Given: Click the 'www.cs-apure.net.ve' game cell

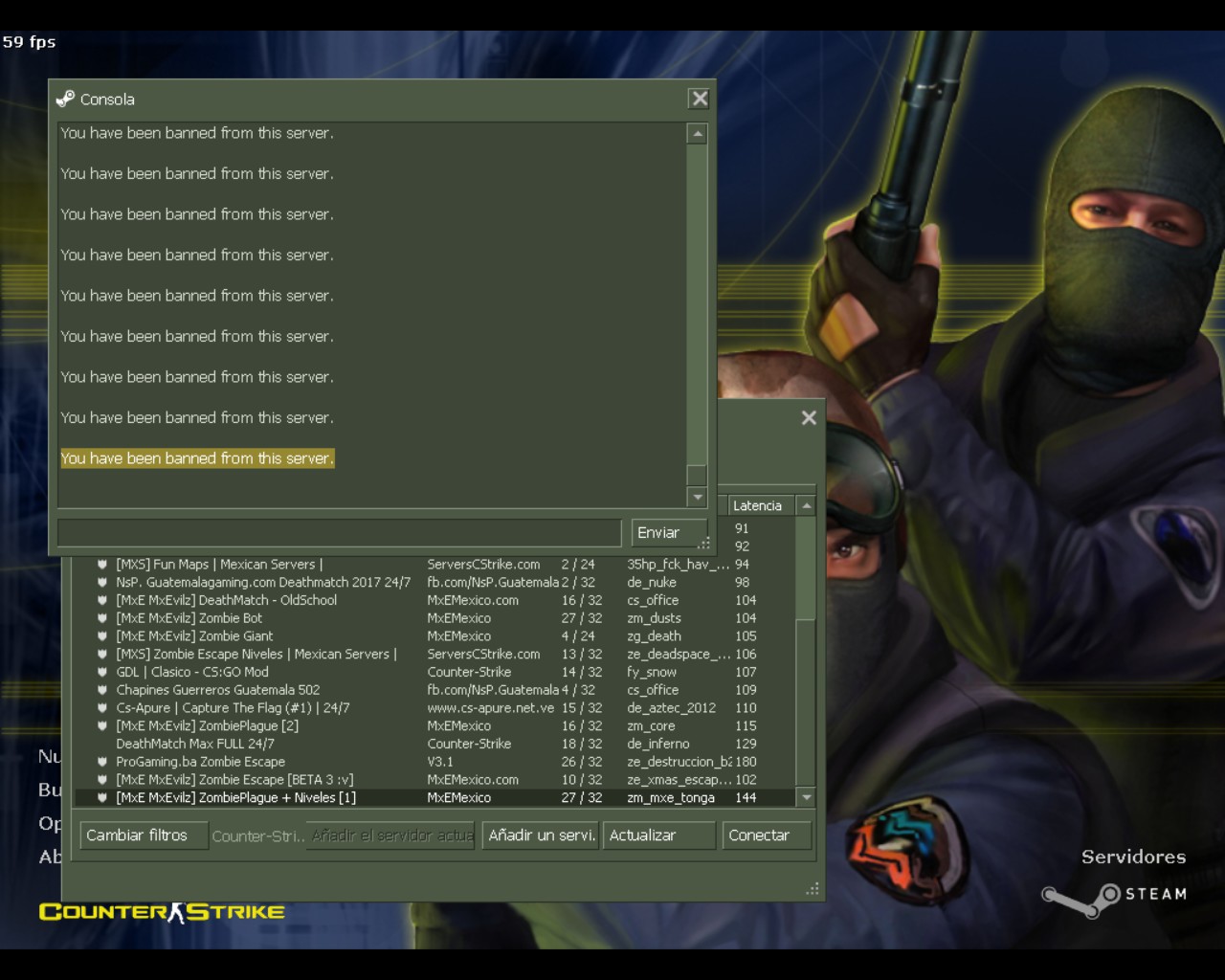Looking at the screenshot, I should click(x=491, y=708).
